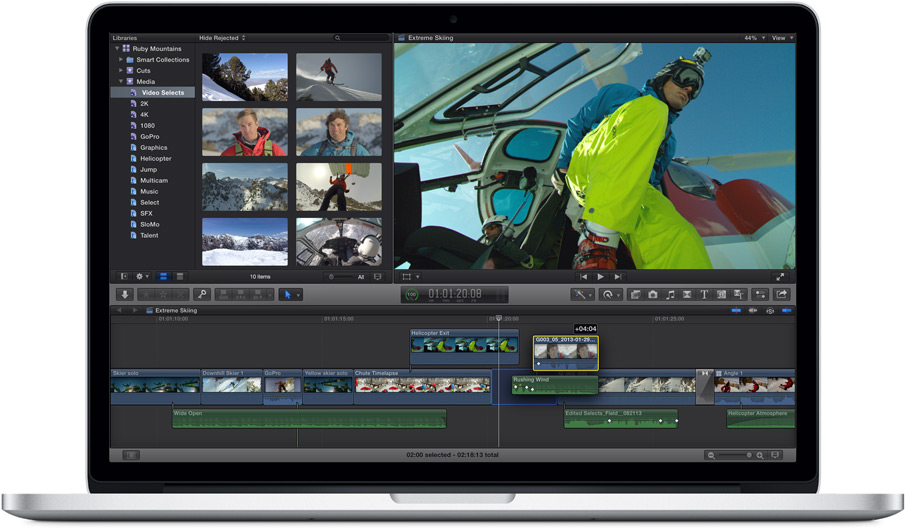The height and width of the screenshot is (530, 905).
Task: Show the Effects browser icon
Action: (635, 294)
